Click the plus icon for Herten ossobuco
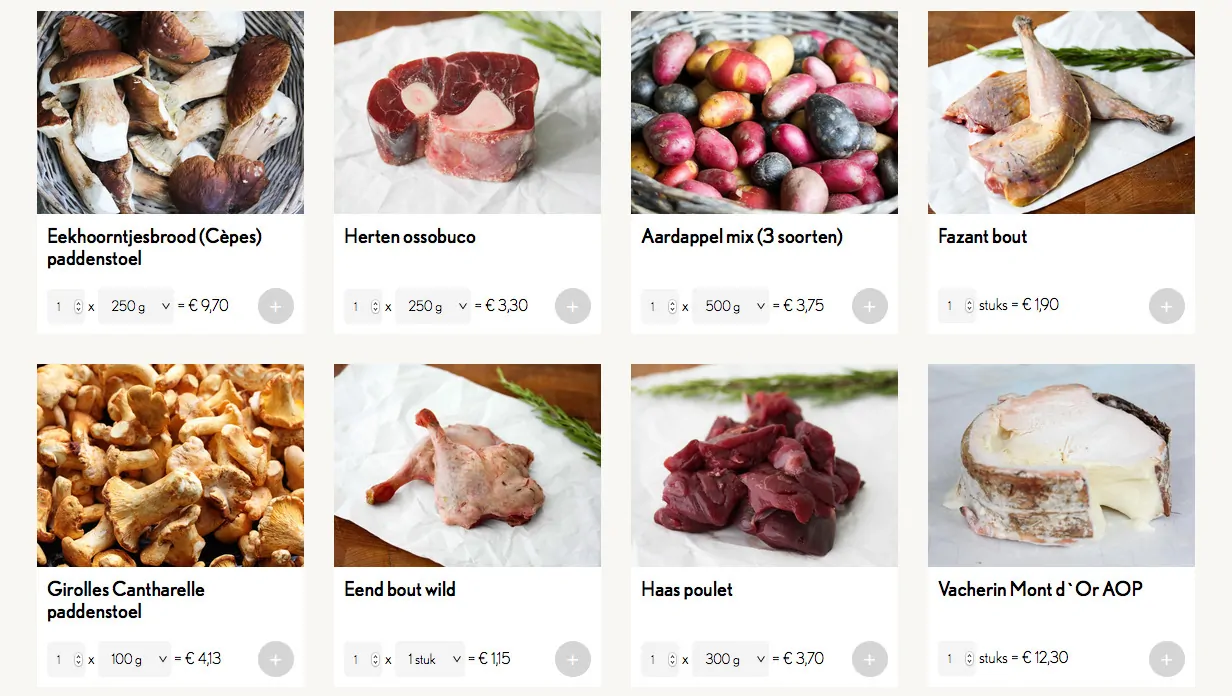This screenshot has height=696, width=1232. [573, 306]
